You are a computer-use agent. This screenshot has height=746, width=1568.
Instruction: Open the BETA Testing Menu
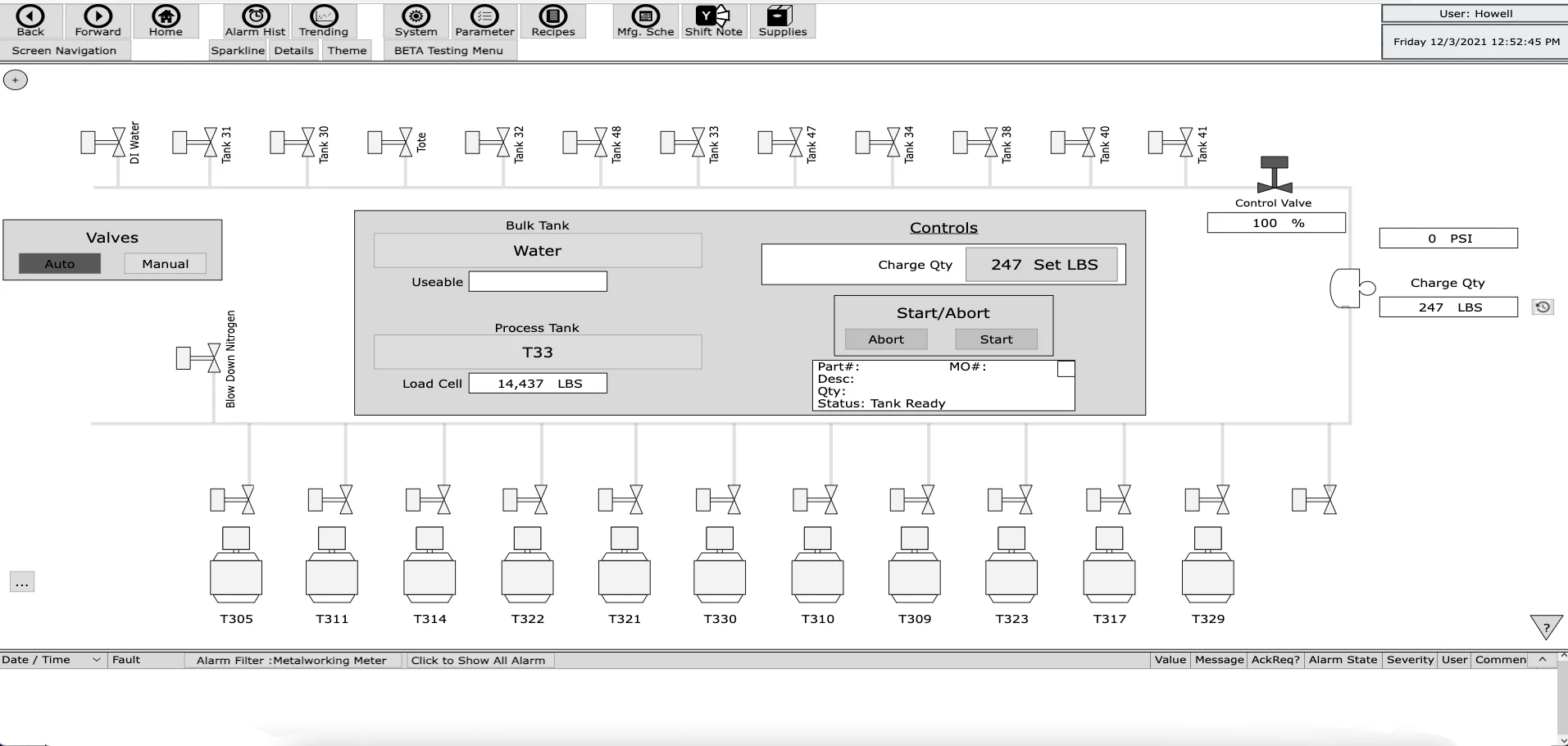tap(448, 51)
